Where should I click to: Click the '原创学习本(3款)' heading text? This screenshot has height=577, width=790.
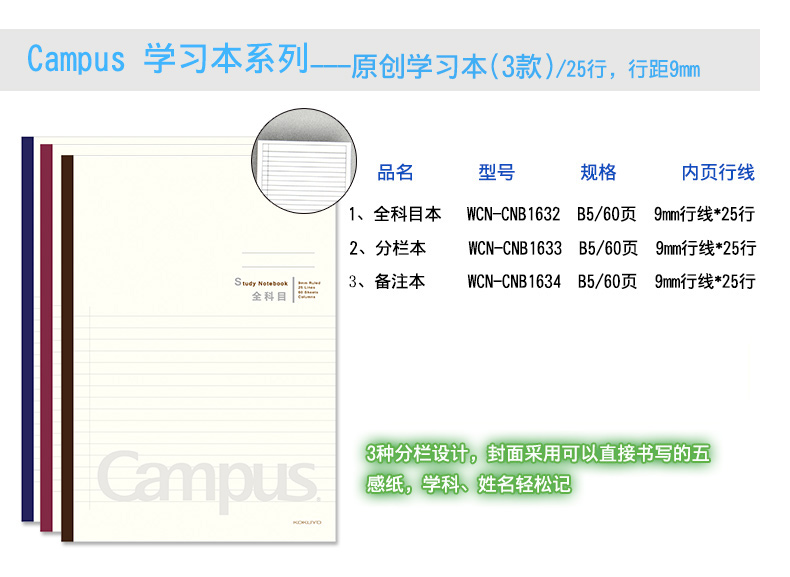click(452, 66)
